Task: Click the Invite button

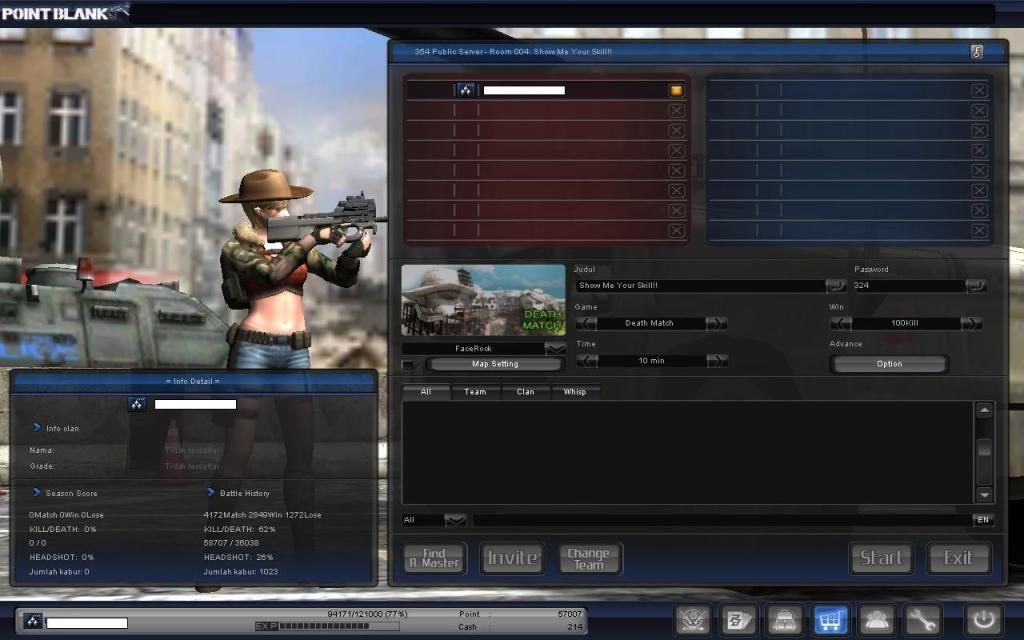Action: coord(512,558)
